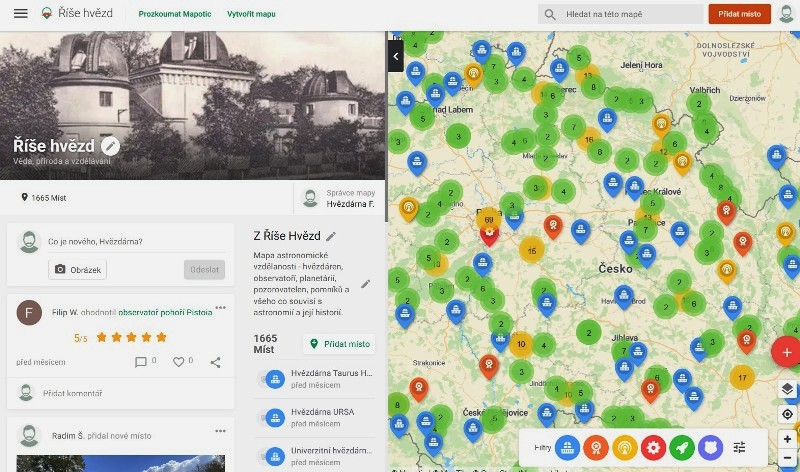Toggle the blue observatory filter
Screen dimensions: 800x472
pos(568,447)
